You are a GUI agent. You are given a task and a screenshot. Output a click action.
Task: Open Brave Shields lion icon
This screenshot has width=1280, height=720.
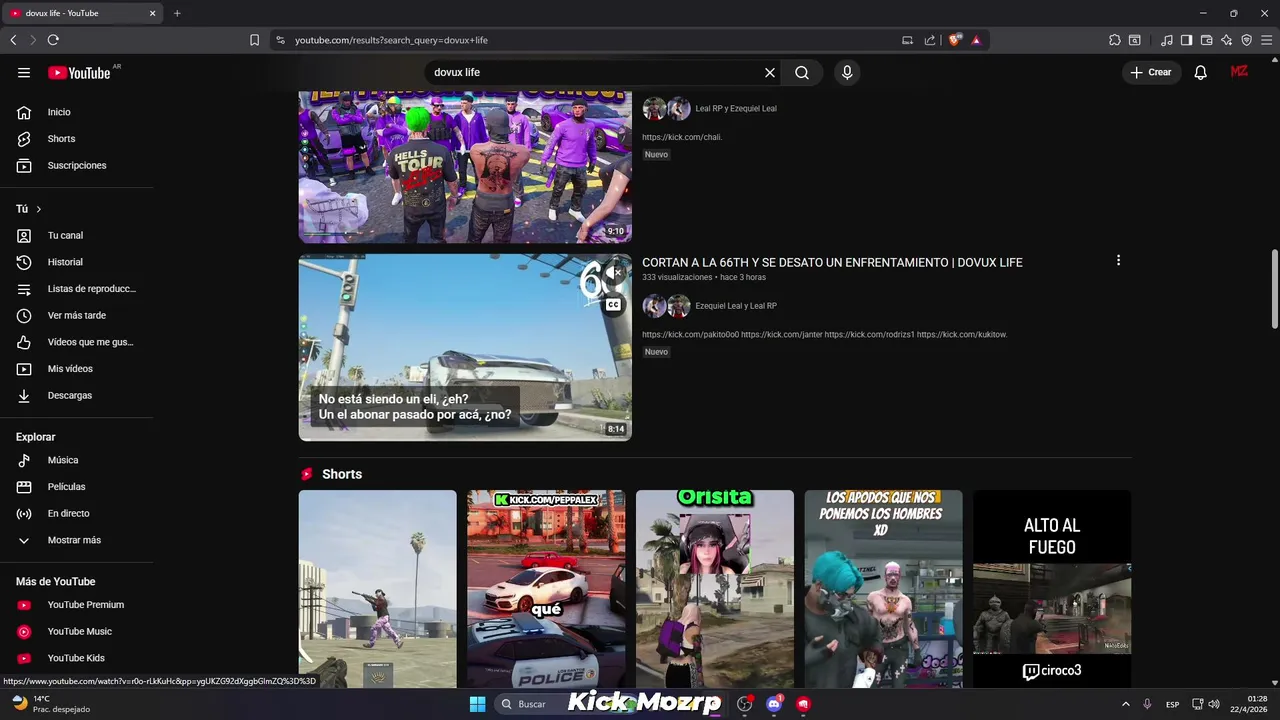[x=954, y=40]
